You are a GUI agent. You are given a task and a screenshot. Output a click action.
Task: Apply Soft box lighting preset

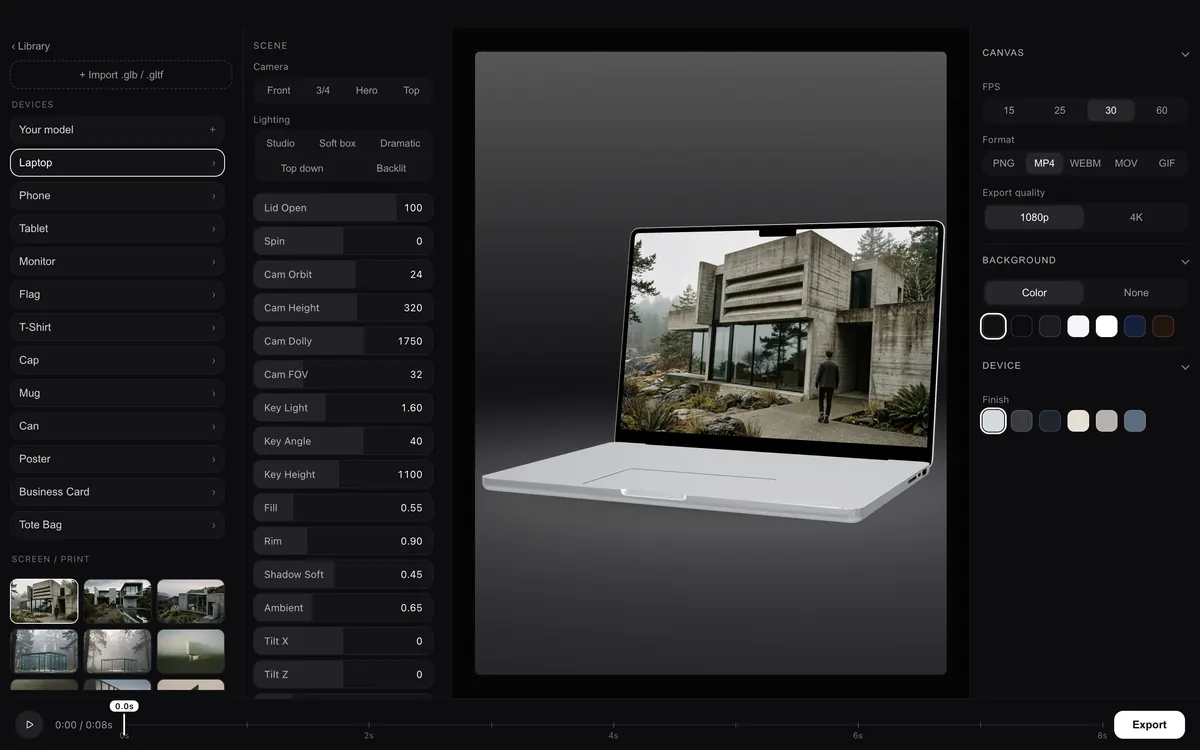tap(337, 144)
